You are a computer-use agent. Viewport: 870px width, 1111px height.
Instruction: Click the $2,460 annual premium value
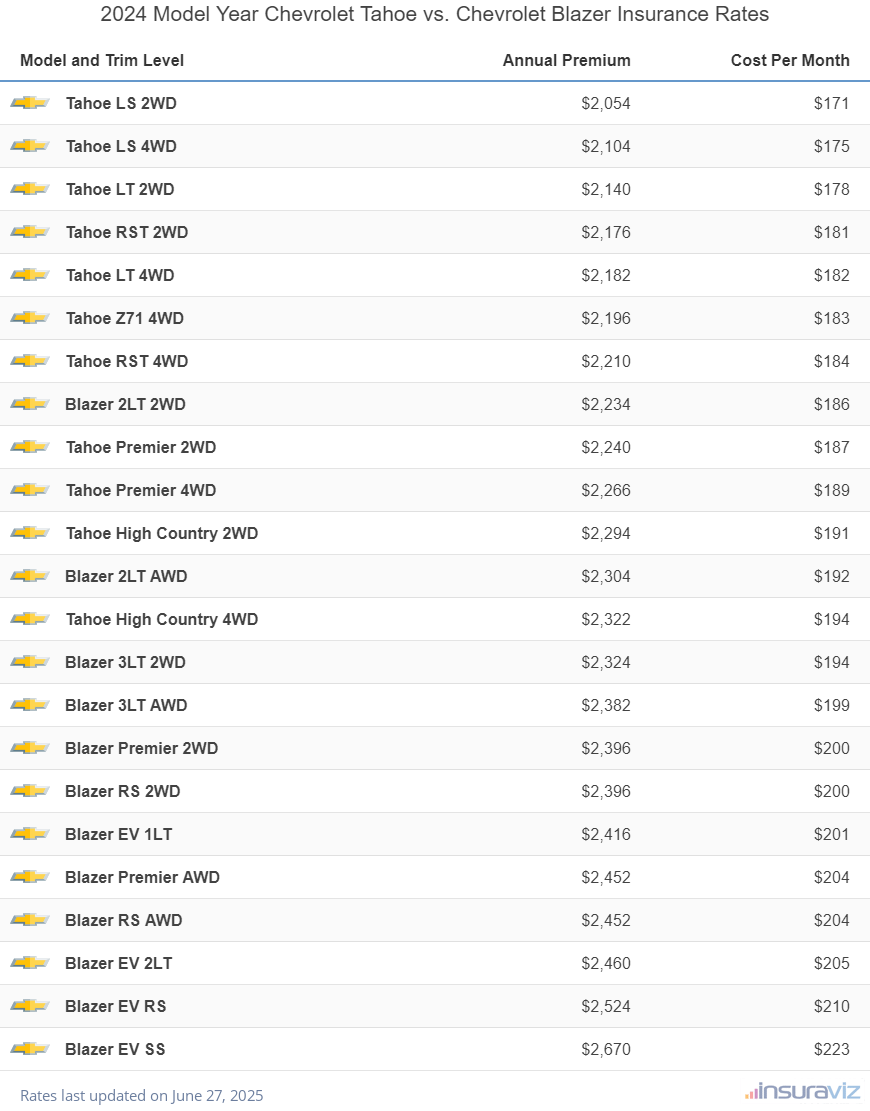pos(606,963)
